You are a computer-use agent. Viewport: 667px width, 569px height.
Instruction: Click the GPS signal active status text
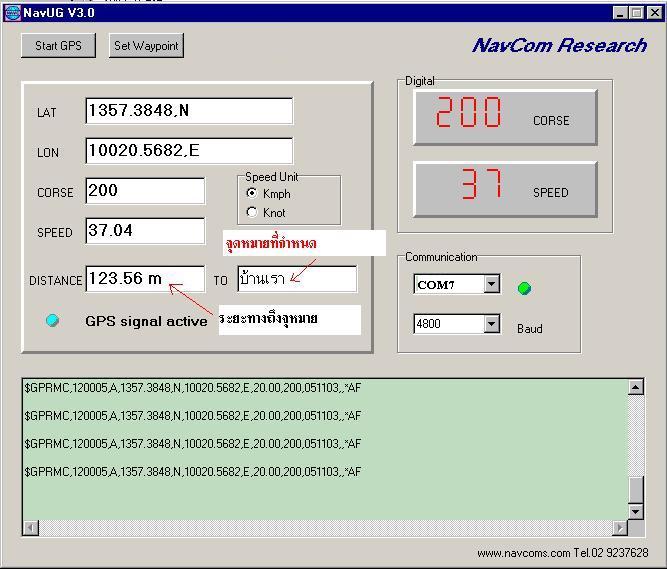(x=146, y=321)
